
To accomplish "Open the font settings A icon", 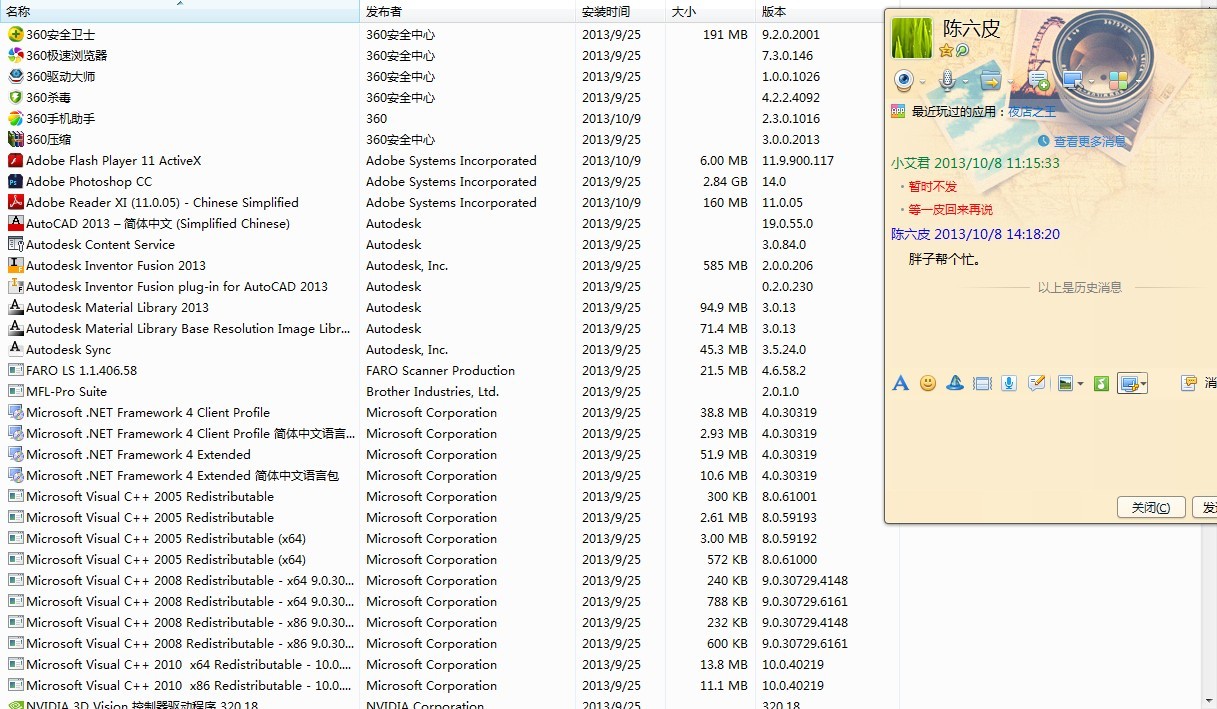I will [901, 383].
